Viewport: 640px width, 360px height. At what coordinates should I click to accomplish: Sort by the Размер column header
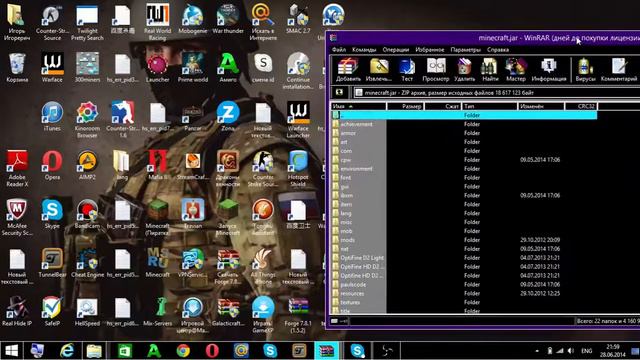[405, 106]
